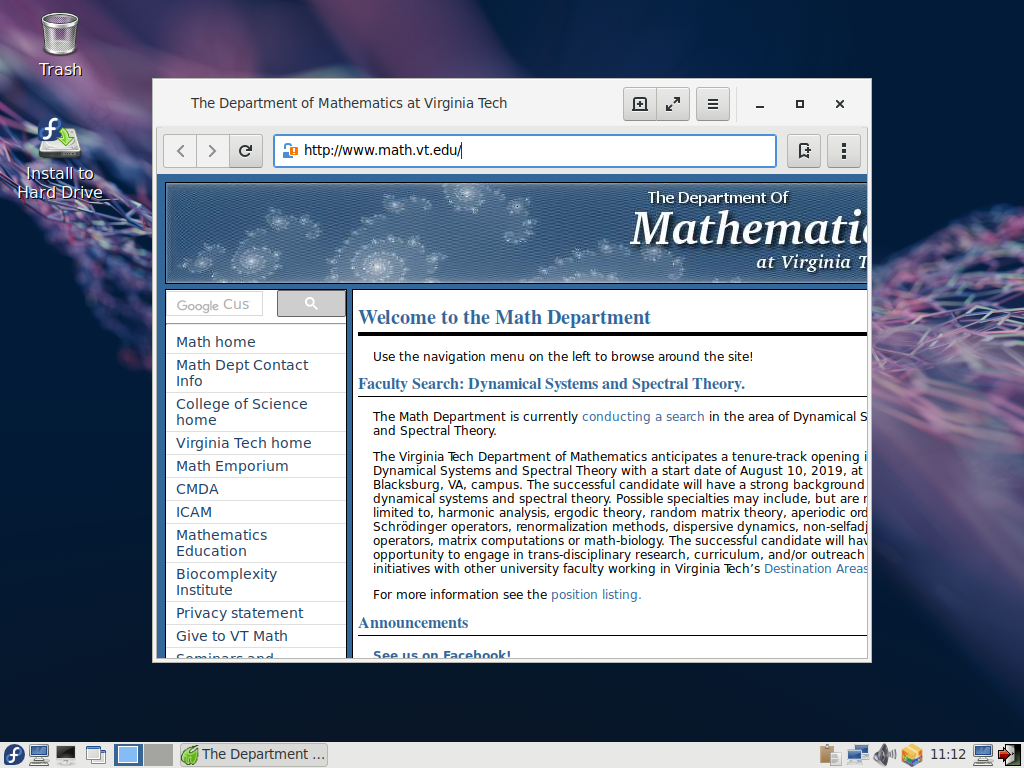The height and width of the screenshot is (768, 1024).
Task: Open the Mathematics Education link
Action: 221,543
